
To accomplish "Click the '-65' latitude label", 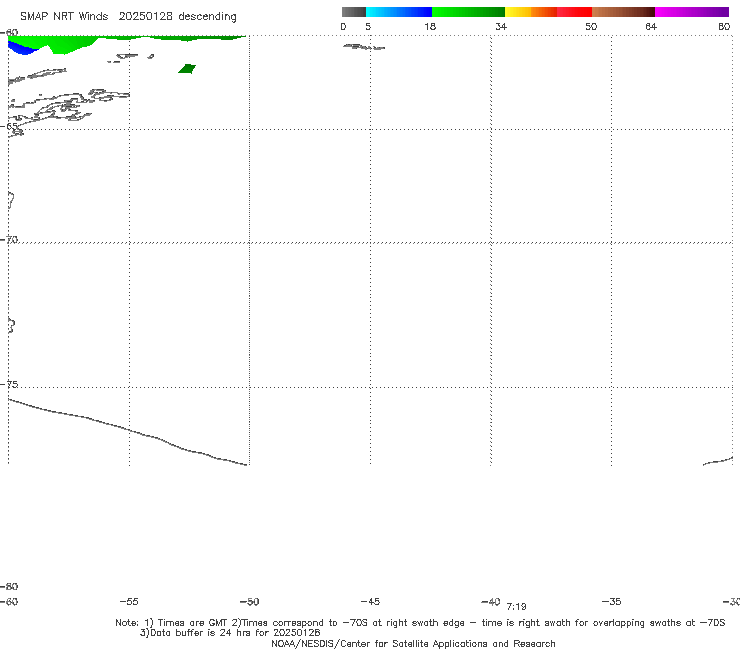I will (x=9, y=127).
